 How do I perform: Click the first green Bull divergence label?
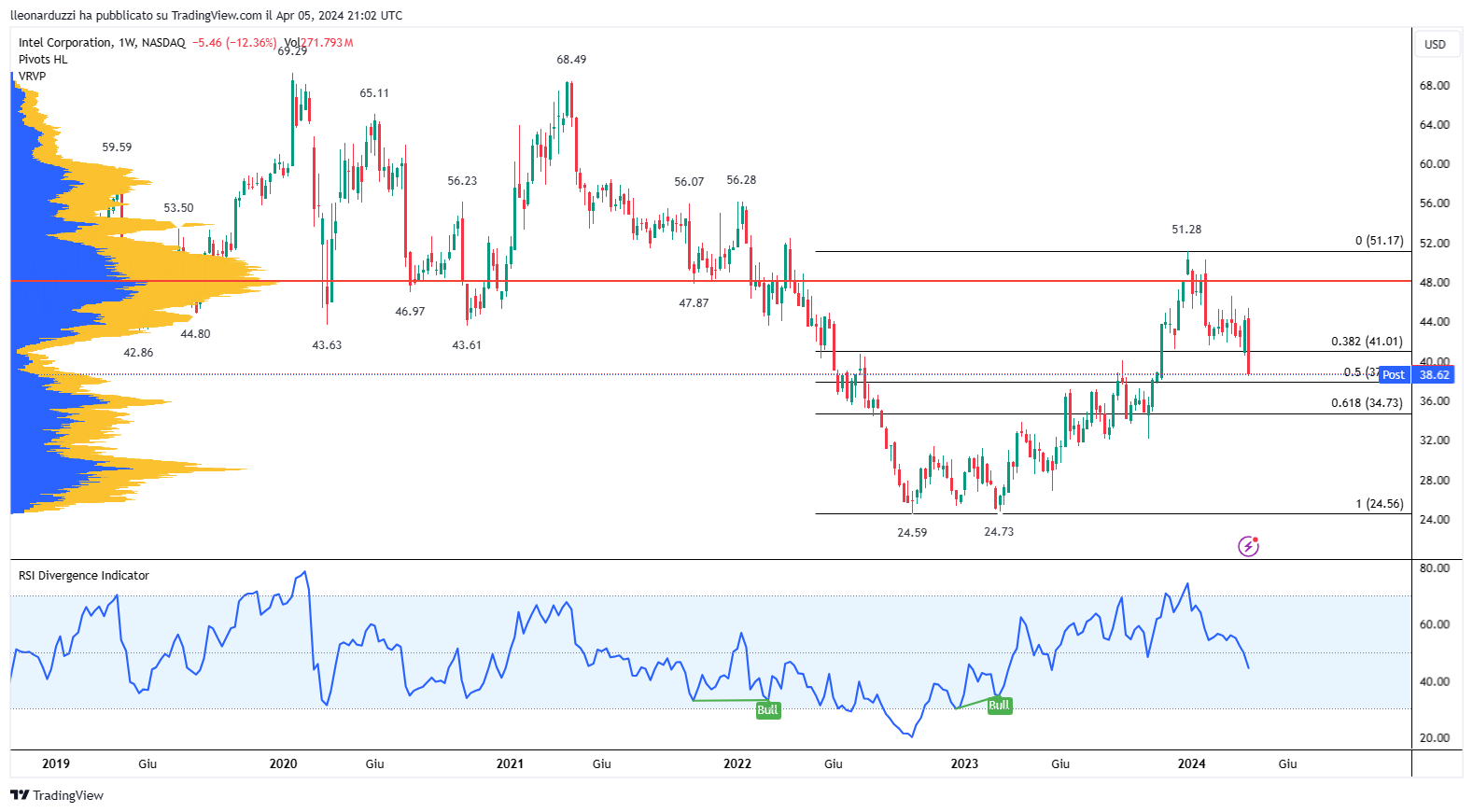tap(767, 710)
